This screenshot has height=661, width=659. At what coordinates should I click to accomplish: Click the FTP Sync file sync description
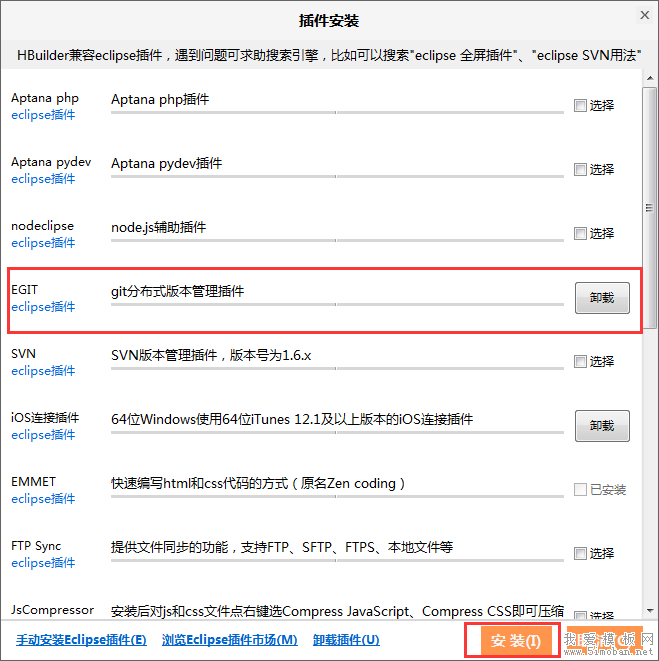[282, 547]
